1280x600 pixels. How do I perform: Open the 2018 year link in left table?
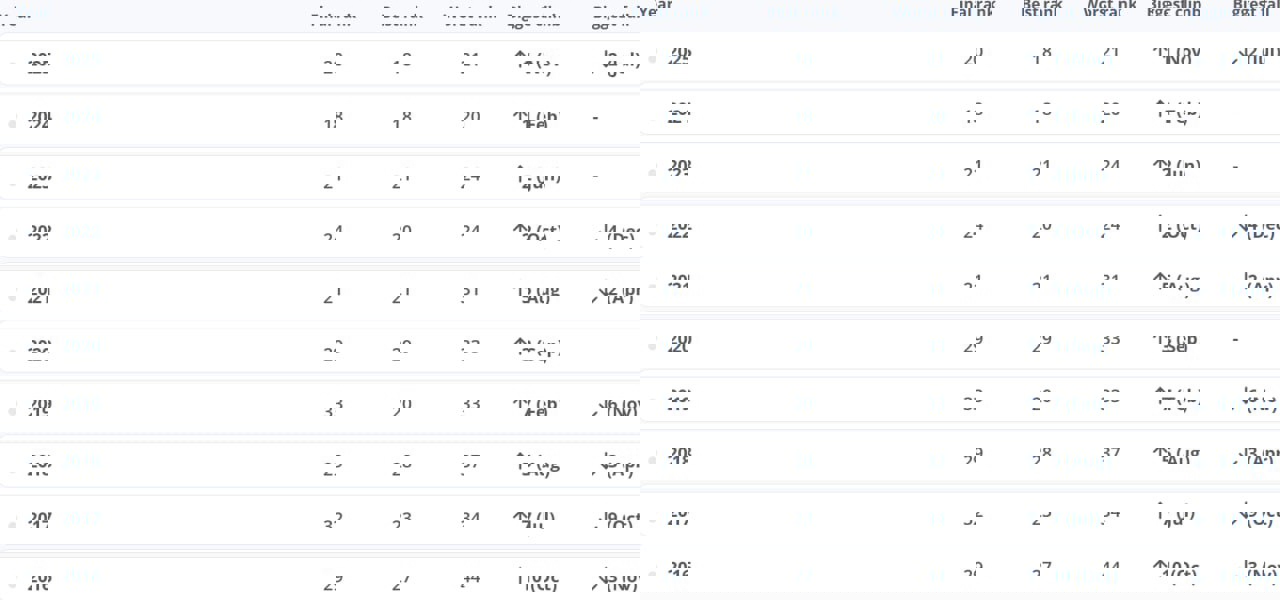tap(82, 461)
